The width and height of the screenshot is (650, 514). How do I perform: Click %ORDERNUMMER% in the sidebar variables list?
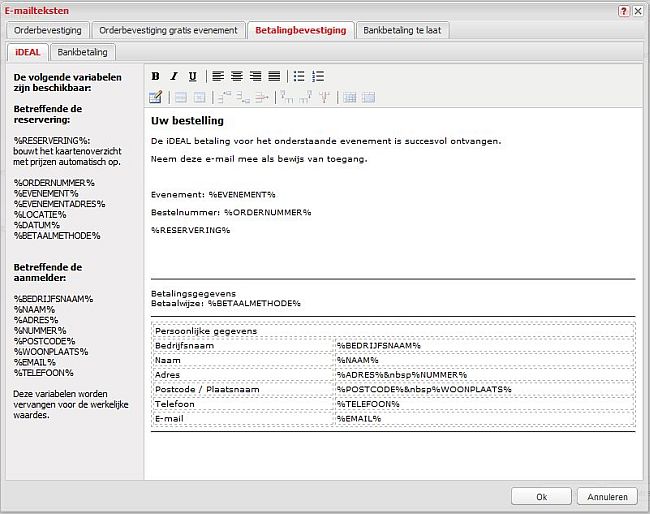pyautogui.click(x=54, y=183)
